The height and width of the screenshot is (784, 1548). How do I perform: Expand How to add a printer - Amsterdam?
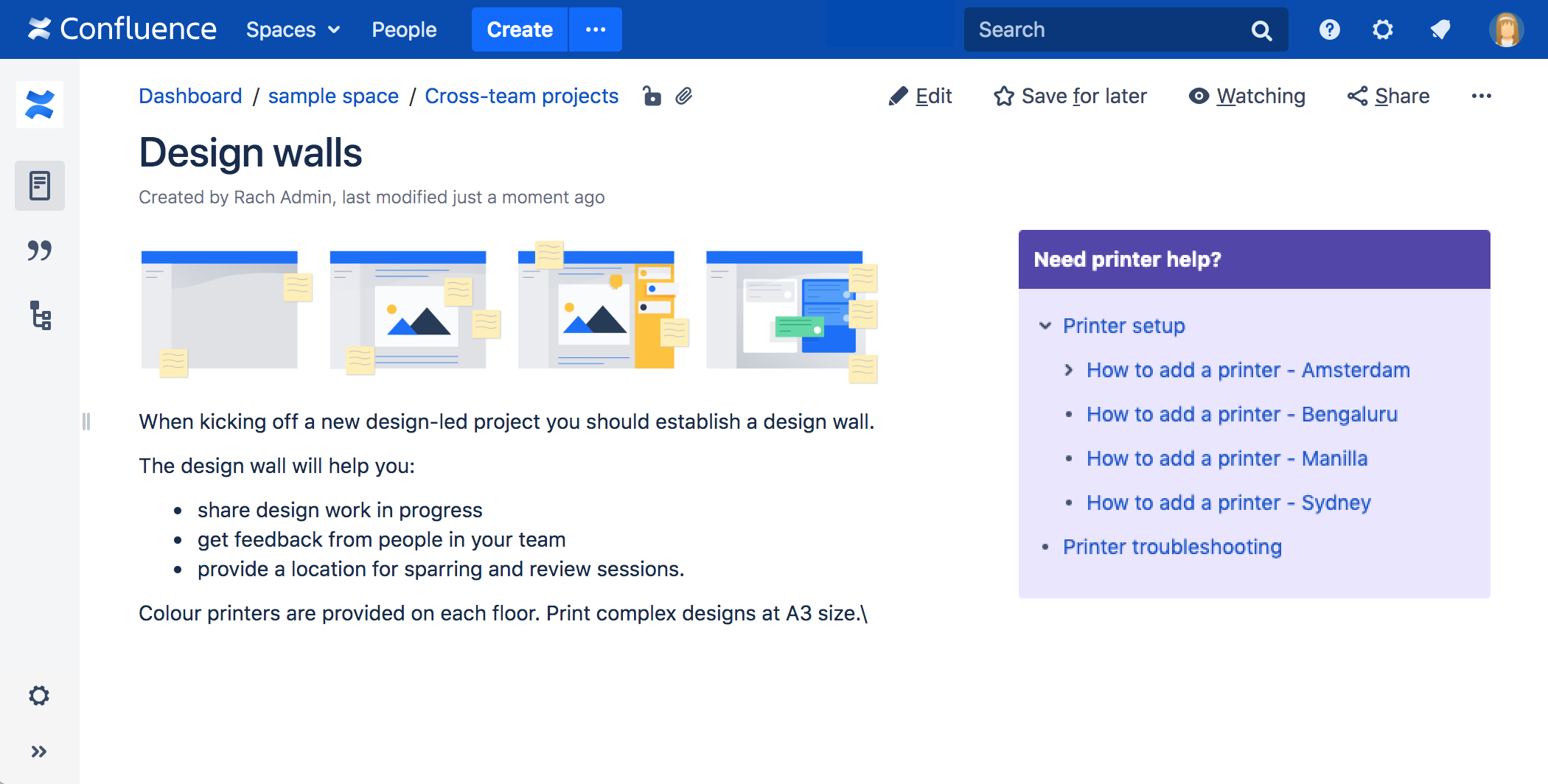click(x=1068, y=369)
